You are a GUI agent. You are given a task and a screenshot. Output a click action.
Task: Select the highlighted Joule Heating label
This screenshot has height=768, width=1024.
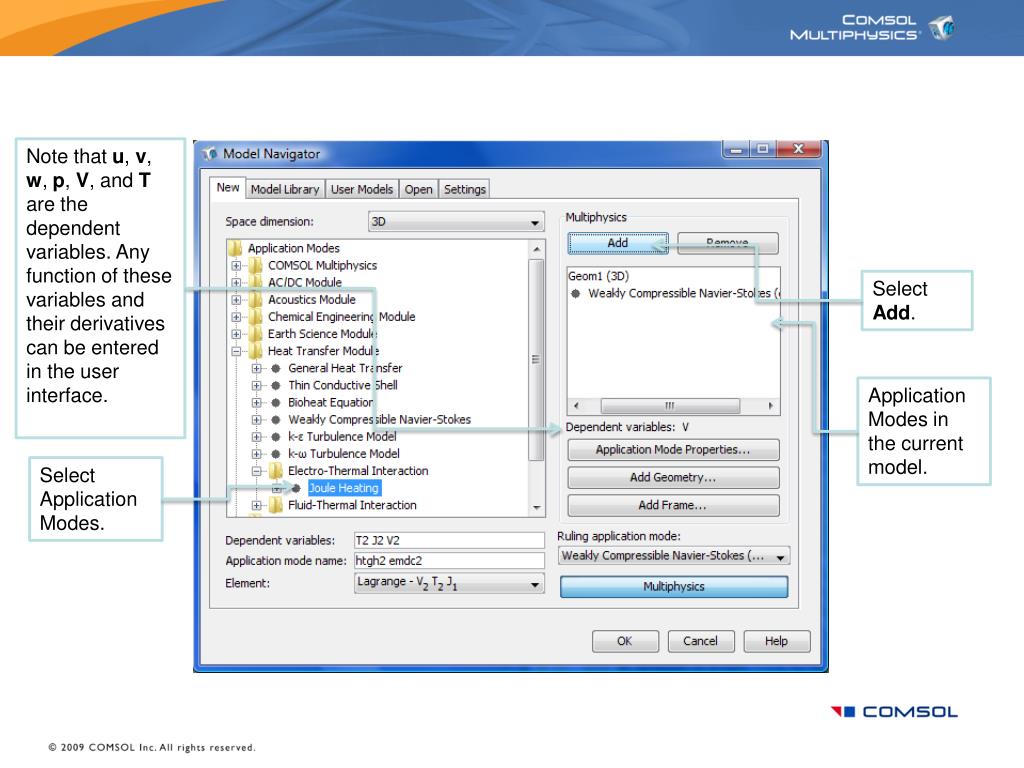pos(344,488)
